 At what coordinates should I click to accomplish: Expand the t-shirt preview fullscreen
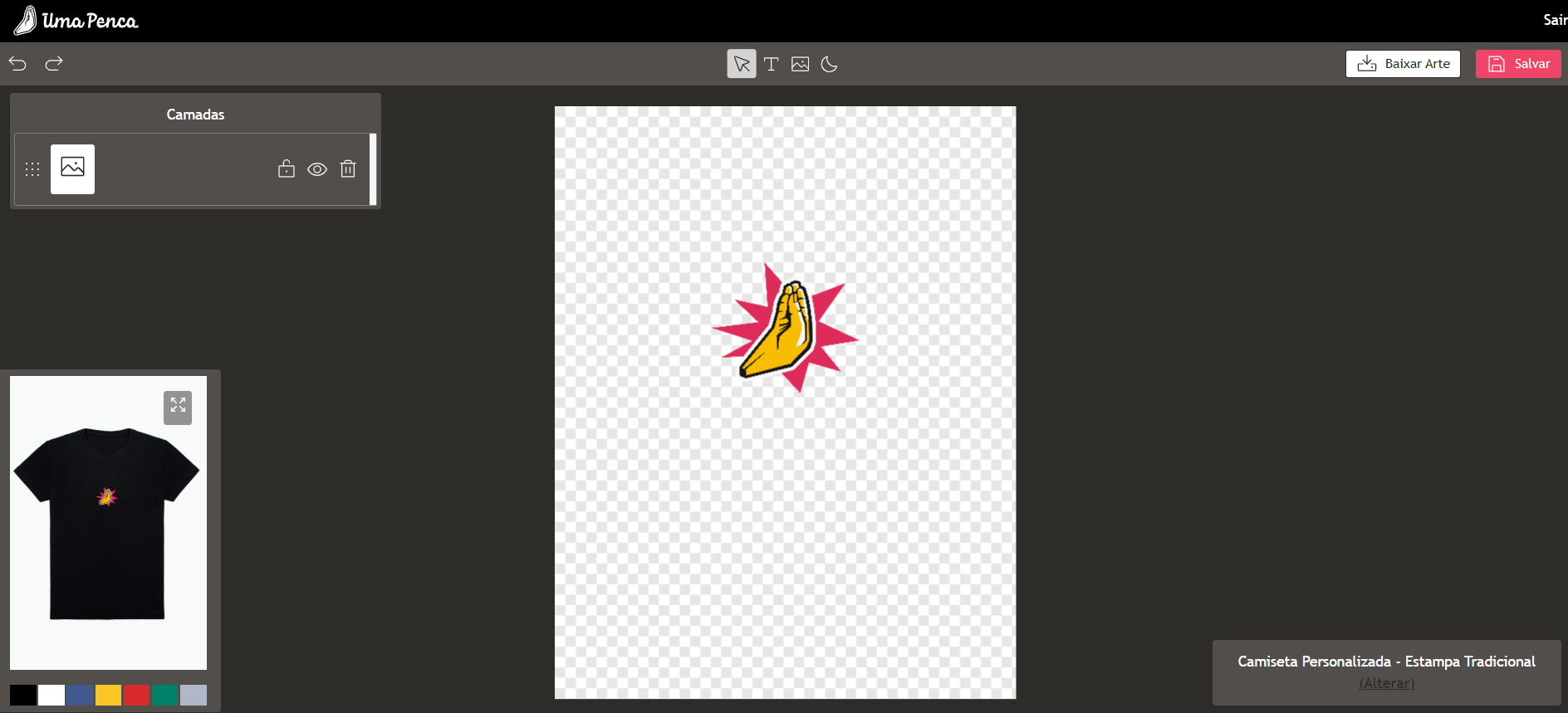click(x=178, y=407)
